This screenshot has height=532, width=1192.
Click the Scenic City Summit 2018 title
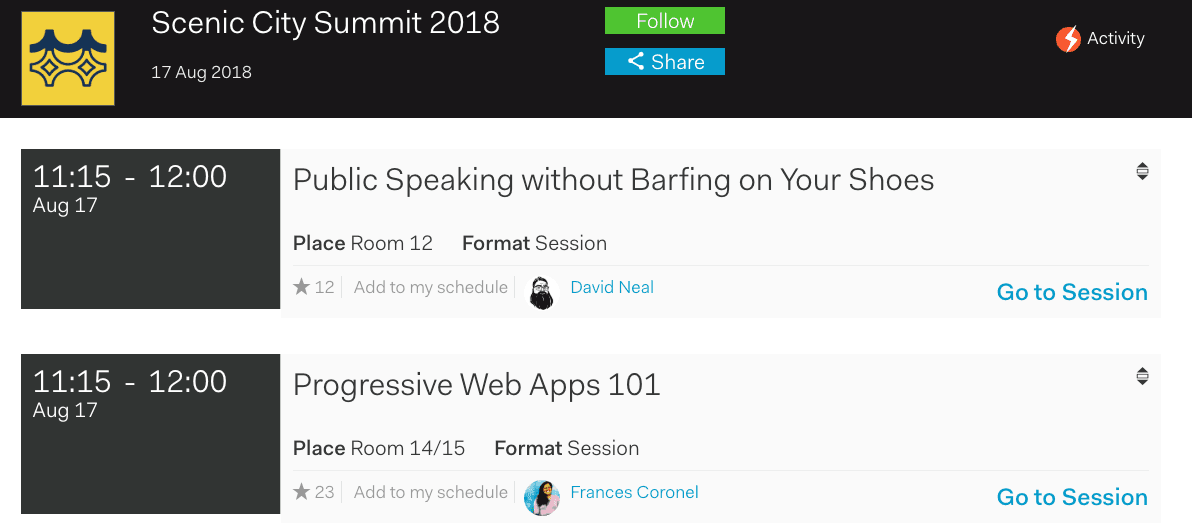click(x=325, y=23)
